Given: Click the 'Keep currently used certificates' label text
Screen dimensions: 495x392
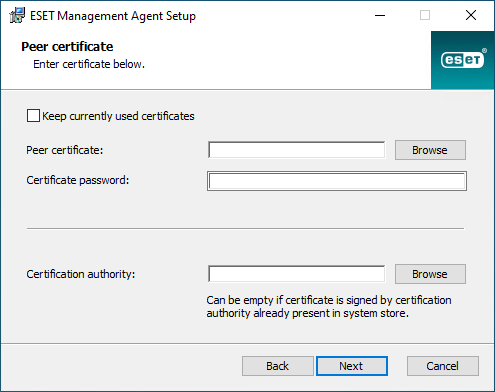Looking at the screenshot, I should coord(118,116).
